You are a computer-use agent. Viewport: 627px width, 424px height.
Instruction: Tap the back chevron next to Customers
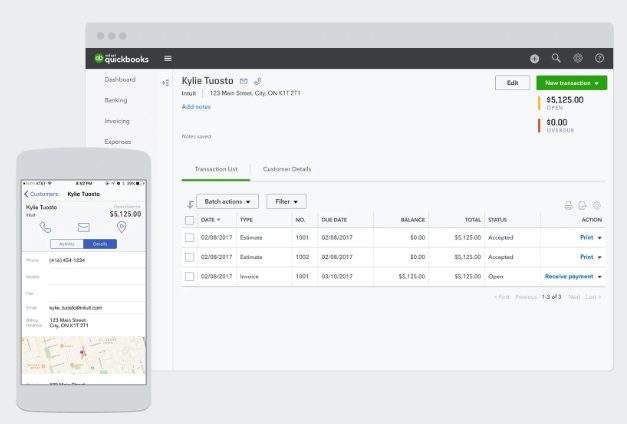tap(26, 194)
